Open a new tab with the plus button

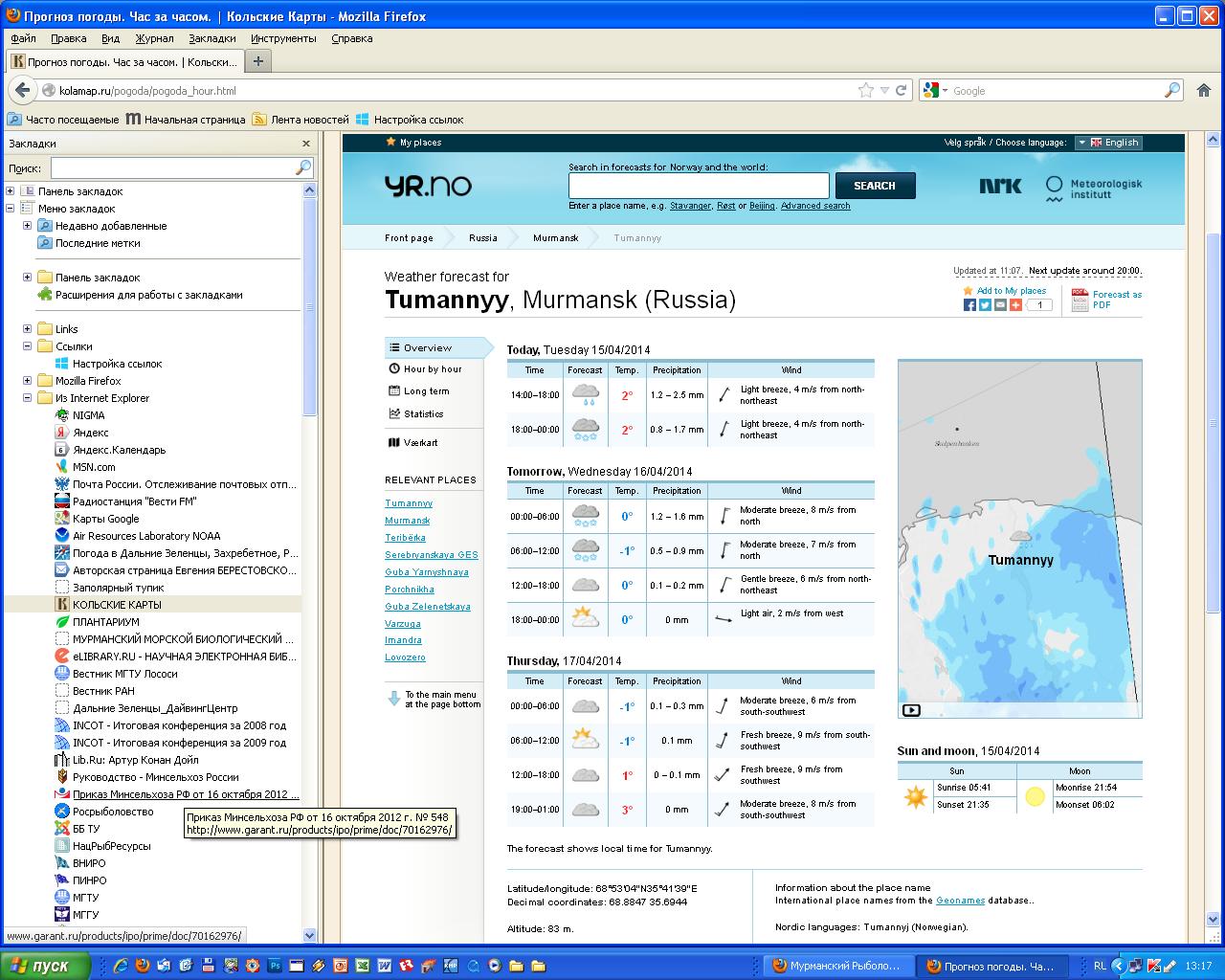pyautogui.click(x=257, y=60)
